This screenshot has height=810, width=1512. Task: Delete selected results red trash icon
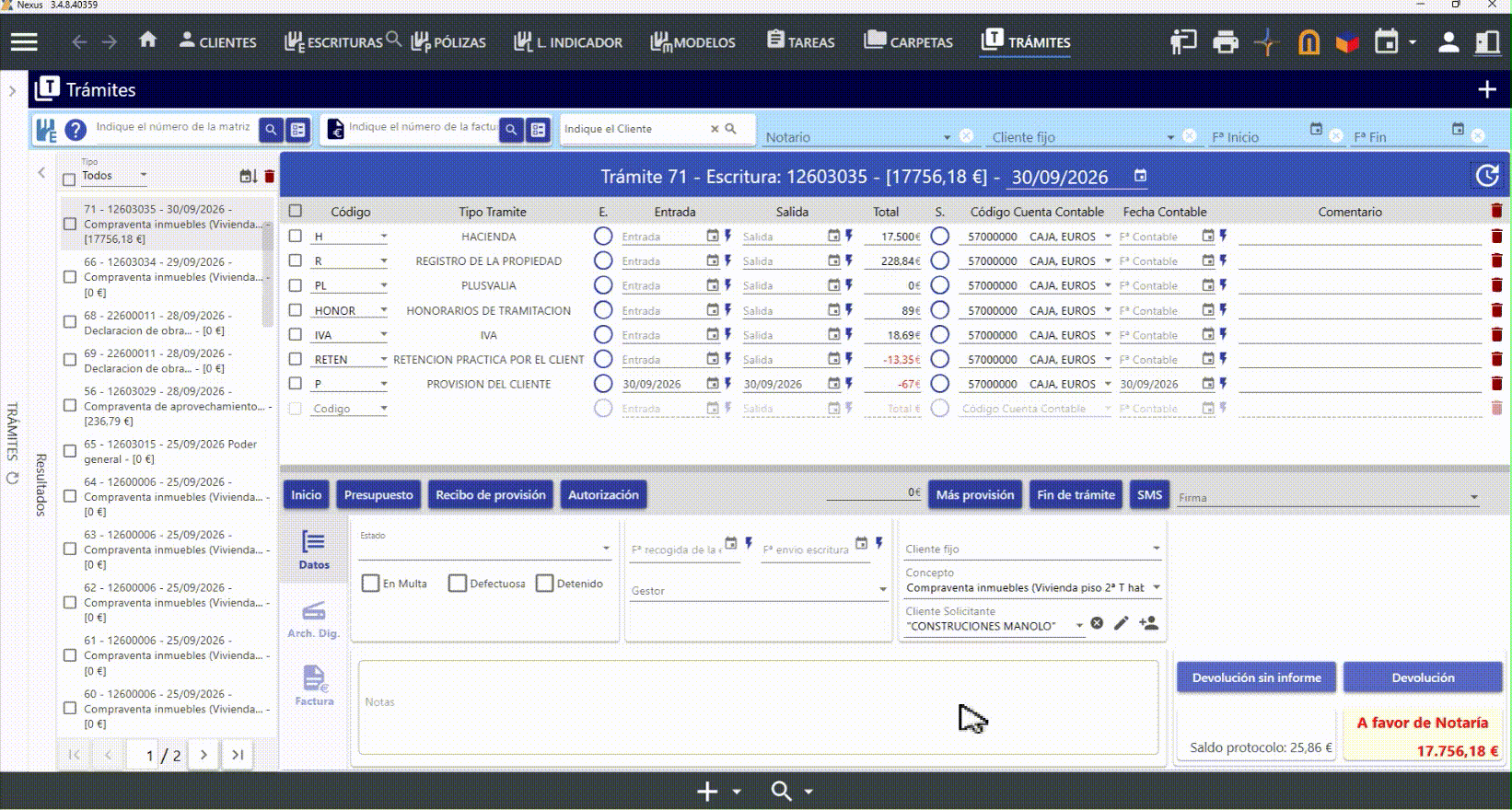coord(269,176)
